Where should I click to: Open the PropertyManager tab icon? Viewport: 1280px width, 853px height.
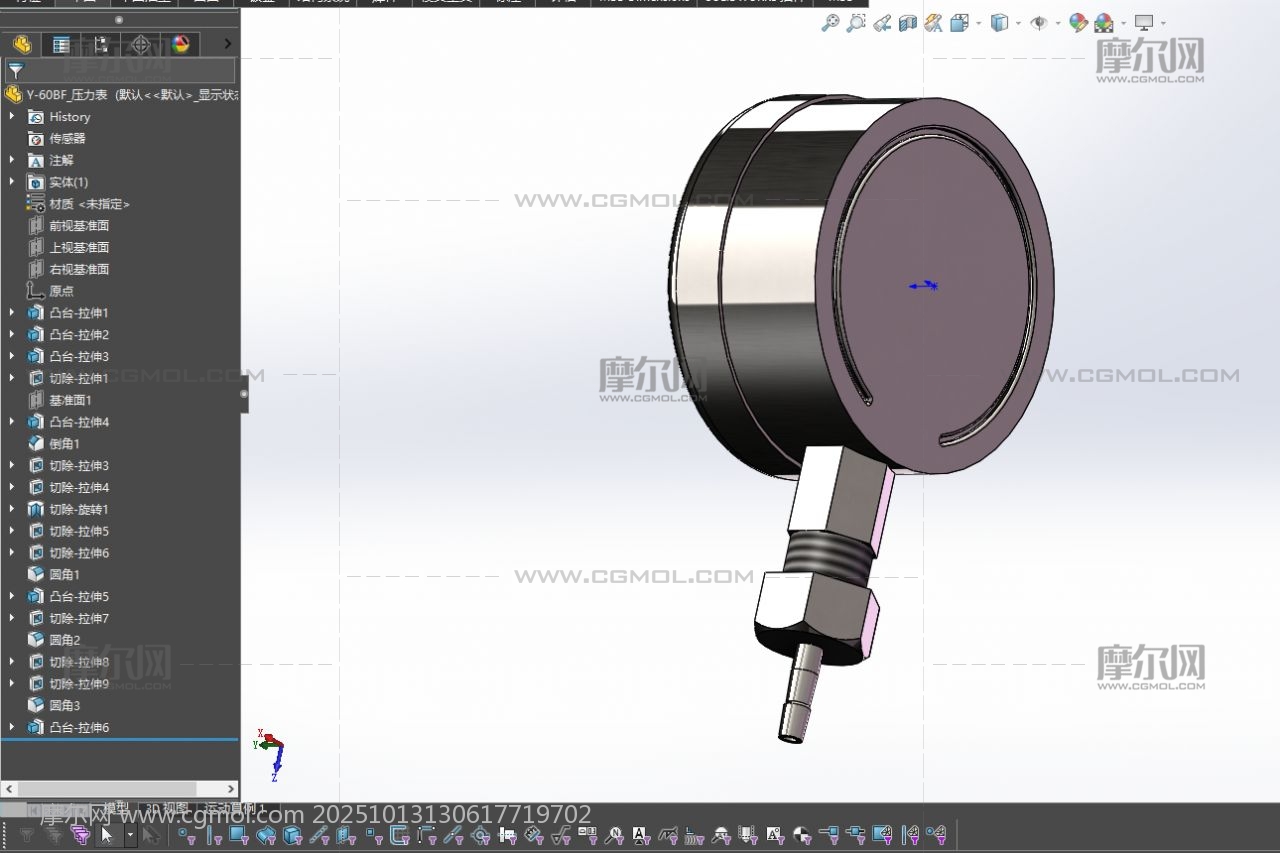[x=61, y=44]
